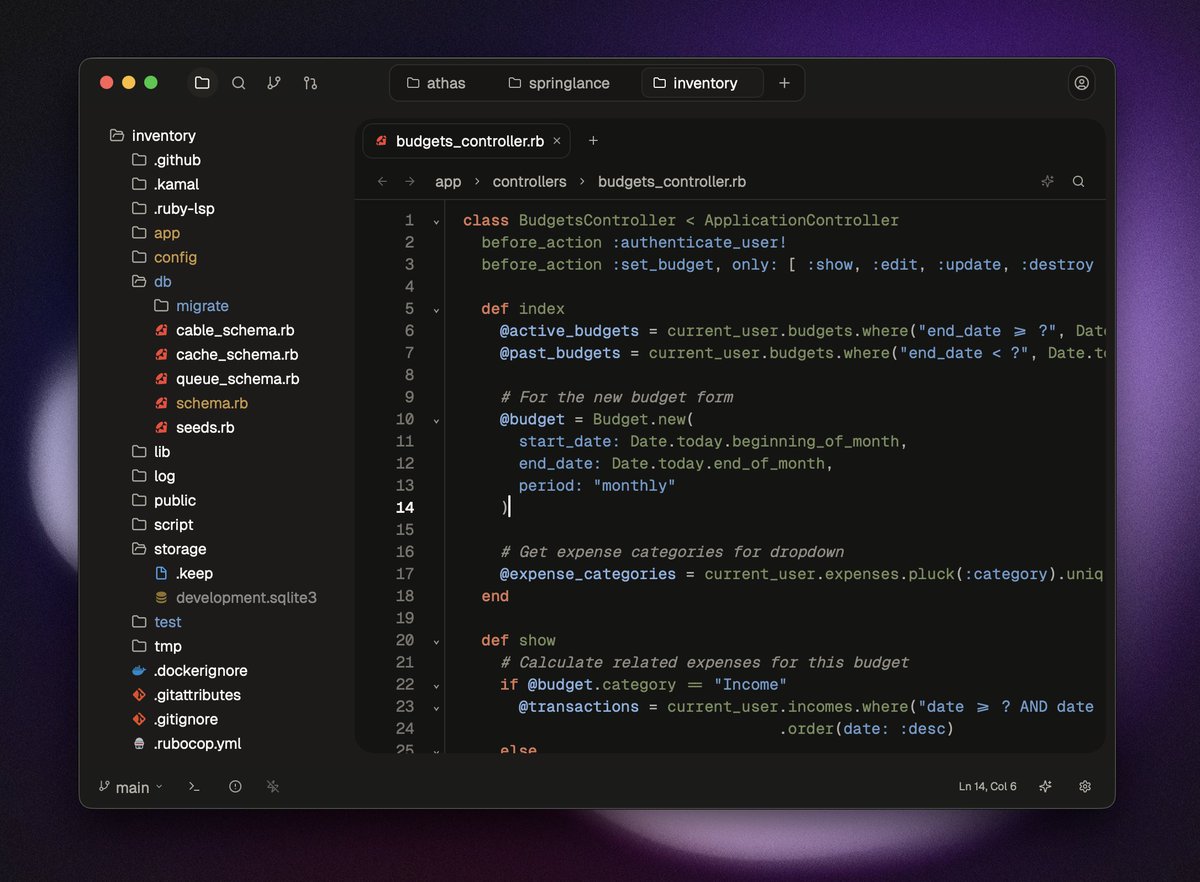1200x882 pixels.
Task: Click the crossed-out plug icon in status bar
Action: pos(273,787)
